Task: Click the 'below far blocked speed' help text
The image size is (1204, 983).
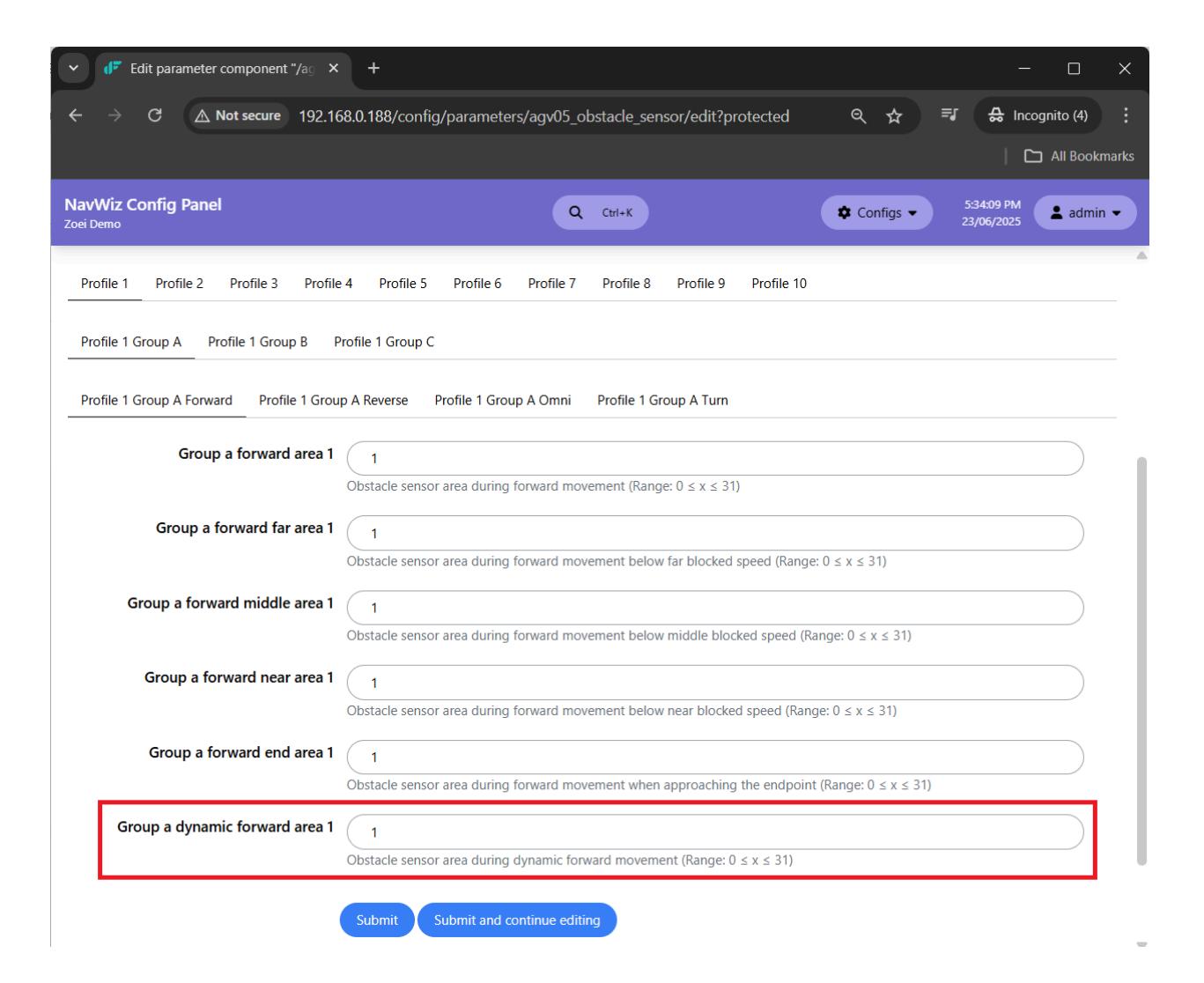Action: [x=700, y=561]
